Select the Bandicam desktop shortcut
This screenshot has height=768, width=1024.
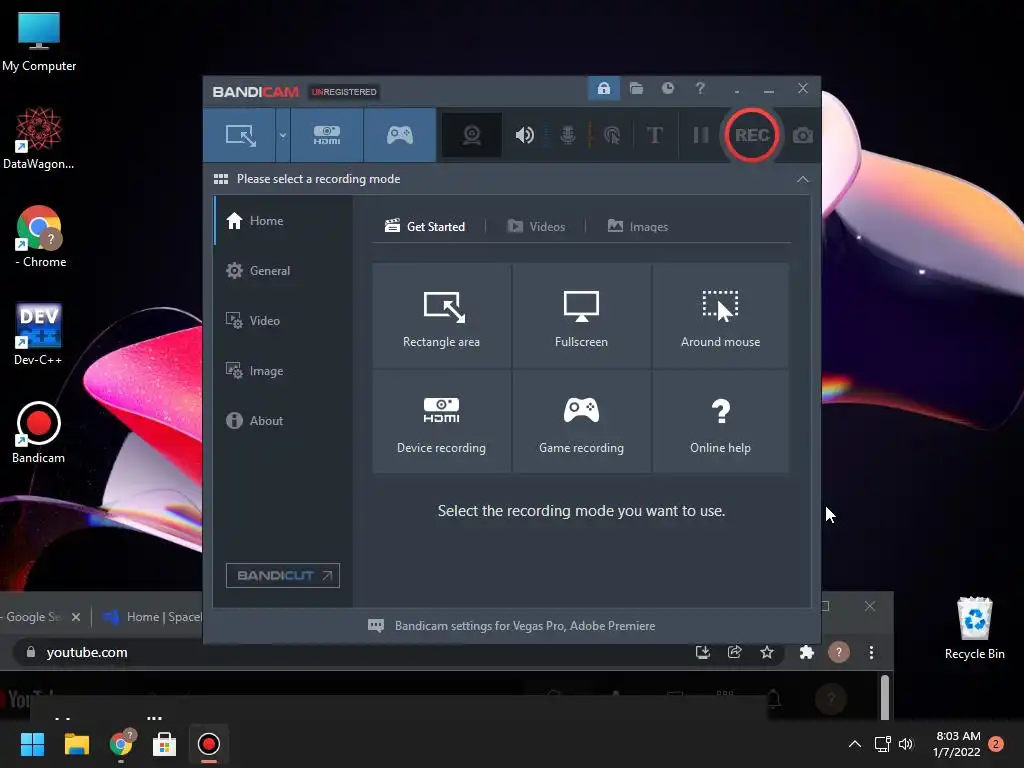click(x=39, y=432)
